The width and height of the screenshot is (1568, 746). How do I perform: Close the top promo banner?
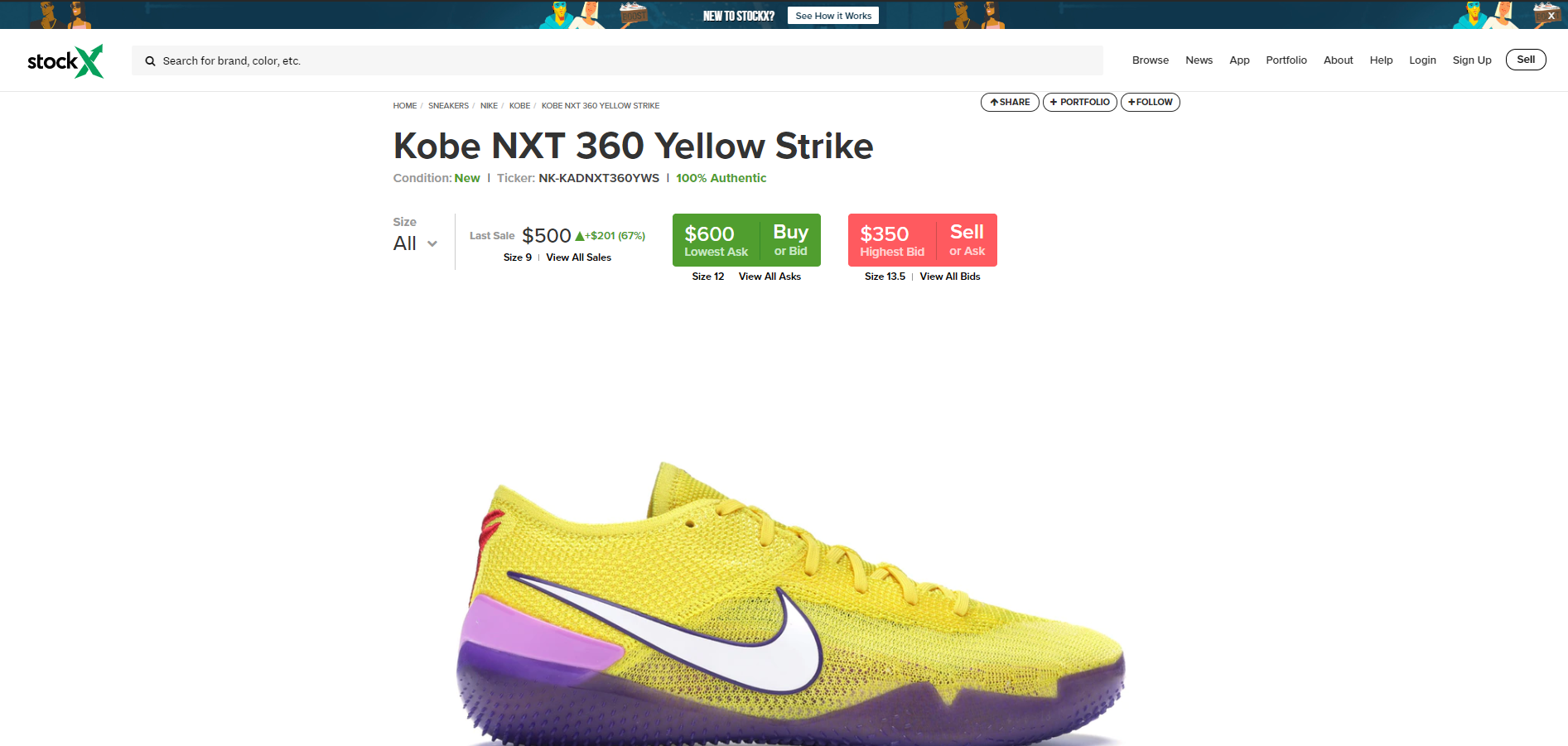tap(1551, 16)
